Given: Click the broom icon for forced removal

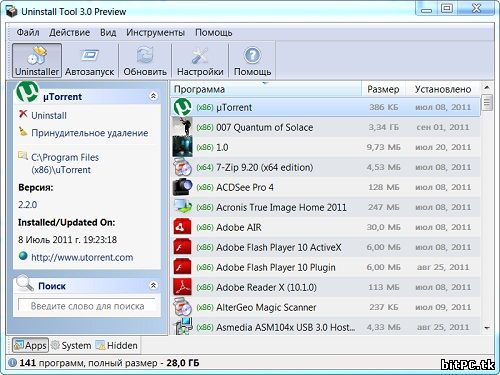Looking at the screenshot, I should click(x=23, y=132).
